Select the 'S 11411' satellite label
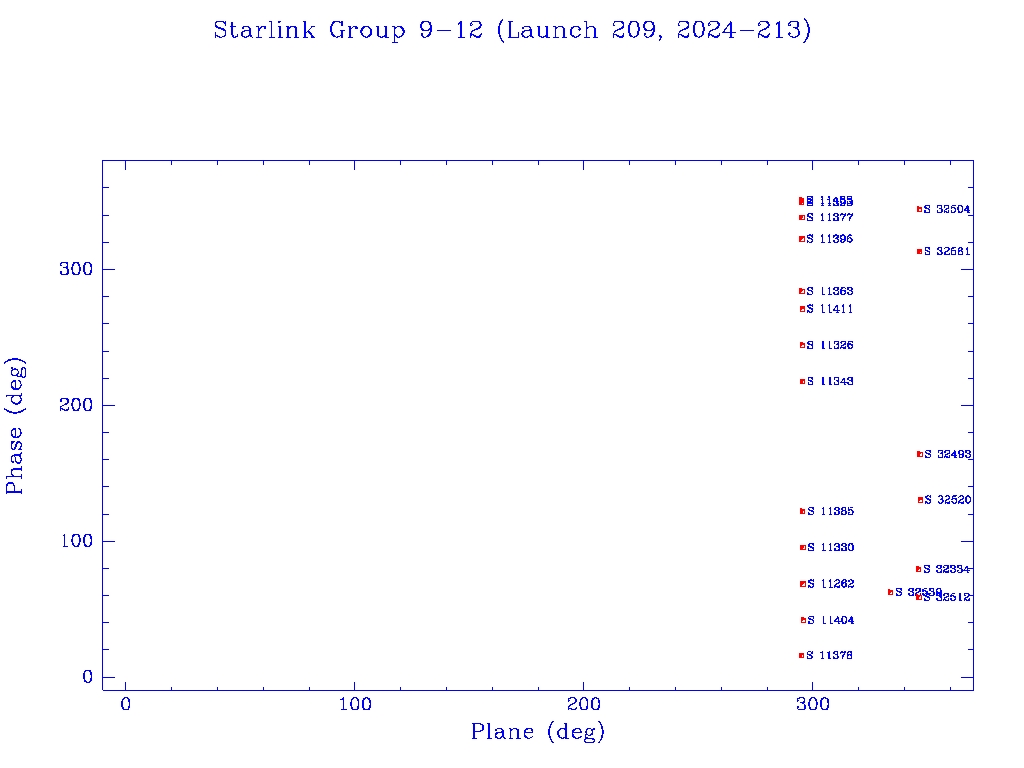Image resolution: width=1024 pixels, height=768 pixels. click(829, 309)
